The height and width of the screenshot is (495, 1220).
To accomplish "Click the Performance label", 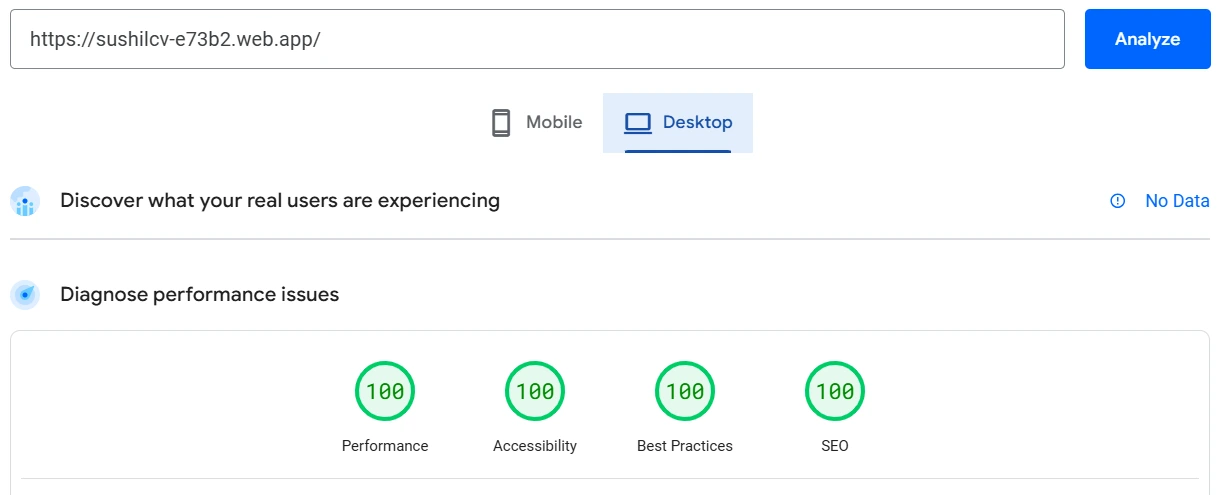I will click(385, 446).
